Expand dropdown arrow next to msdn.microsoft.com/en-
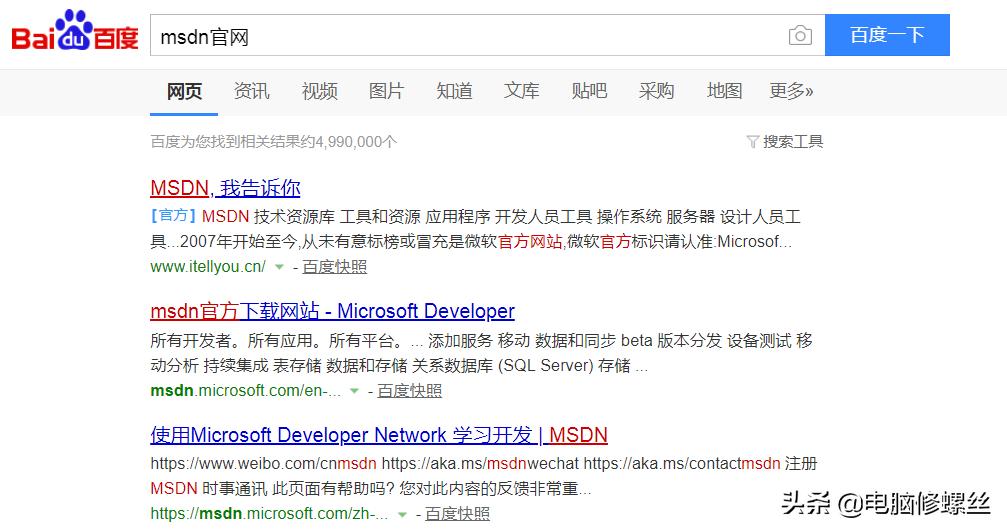Viewport: 1007px width, 532px height. (x=354, y=391)
